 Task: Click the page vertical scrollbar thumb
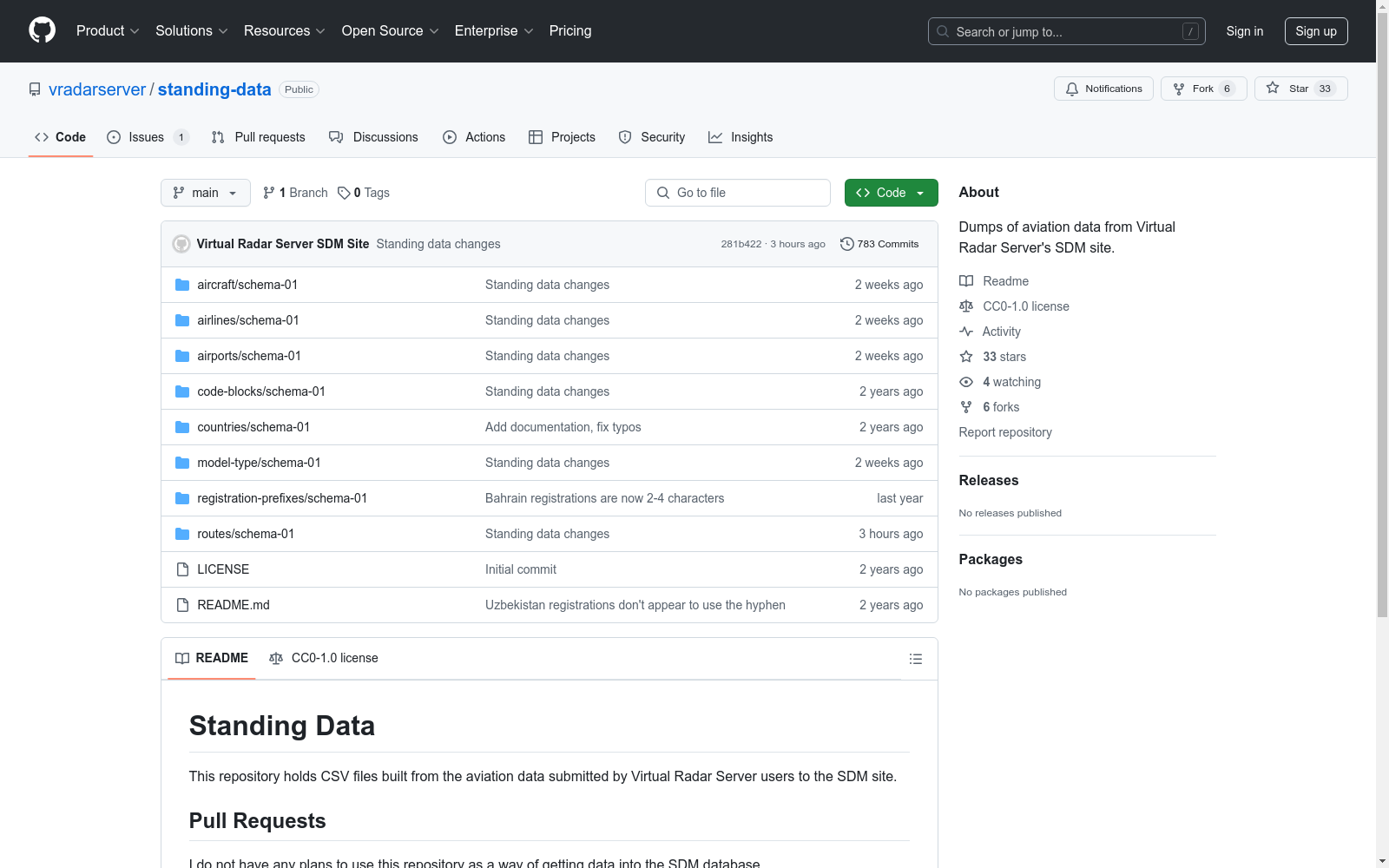click(1382, 316)
